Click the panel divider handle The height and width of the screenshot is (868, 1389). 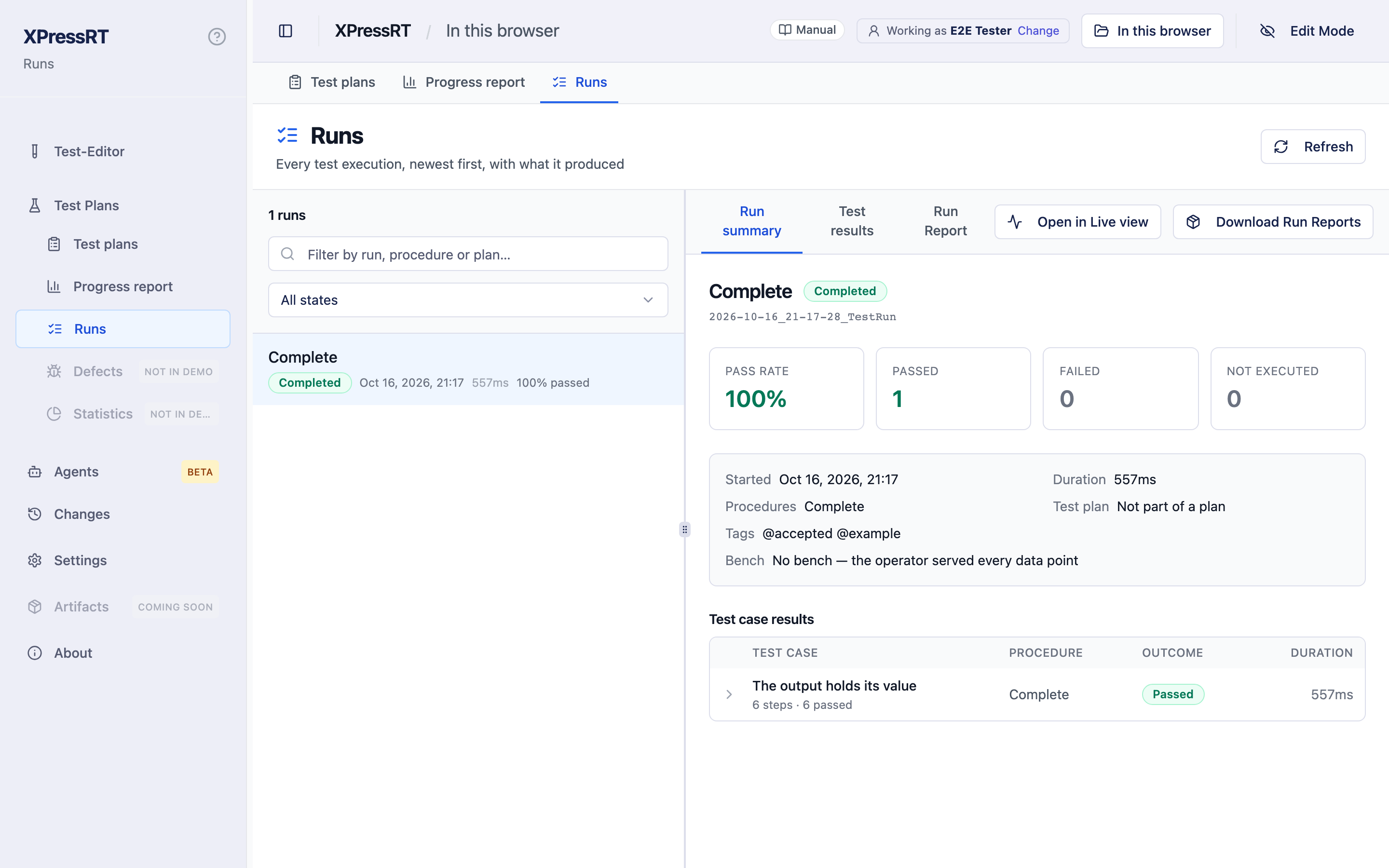[684, 529]
